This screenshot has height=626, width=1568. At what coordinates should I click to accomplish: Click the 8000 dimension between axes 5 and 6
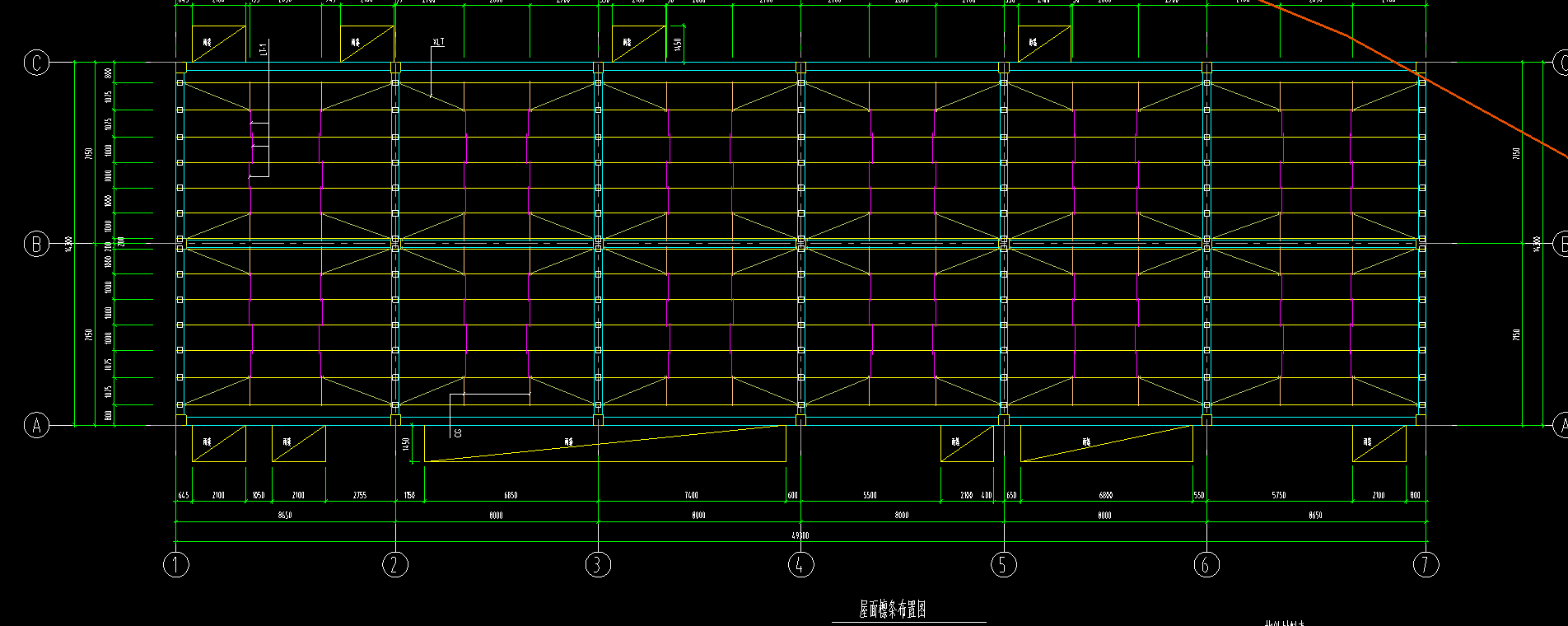[x=1104, y=516]
